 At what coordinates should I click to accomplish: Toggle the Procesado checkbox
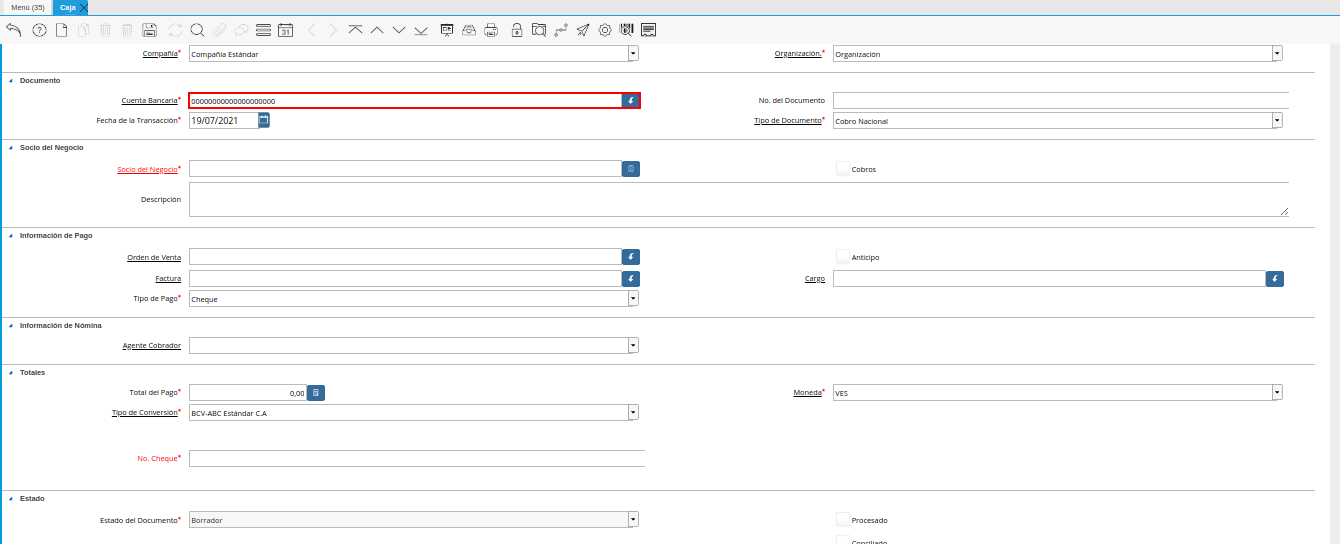point(842,520)
